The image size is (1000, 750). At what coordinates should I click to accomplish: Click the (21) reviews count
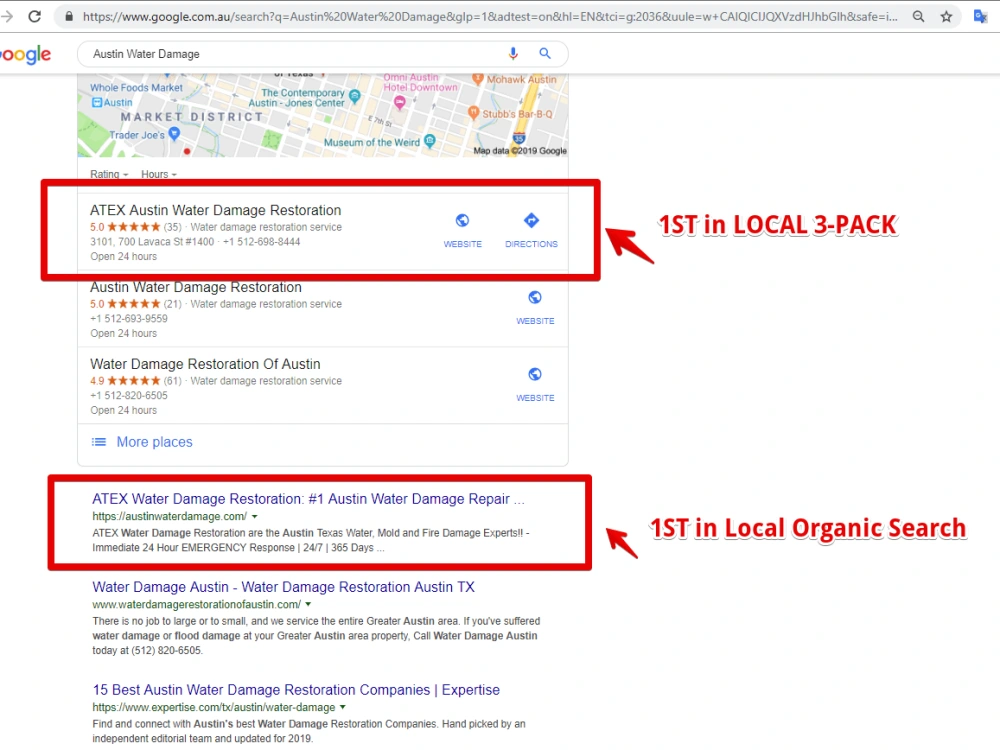tap(172, 304)
